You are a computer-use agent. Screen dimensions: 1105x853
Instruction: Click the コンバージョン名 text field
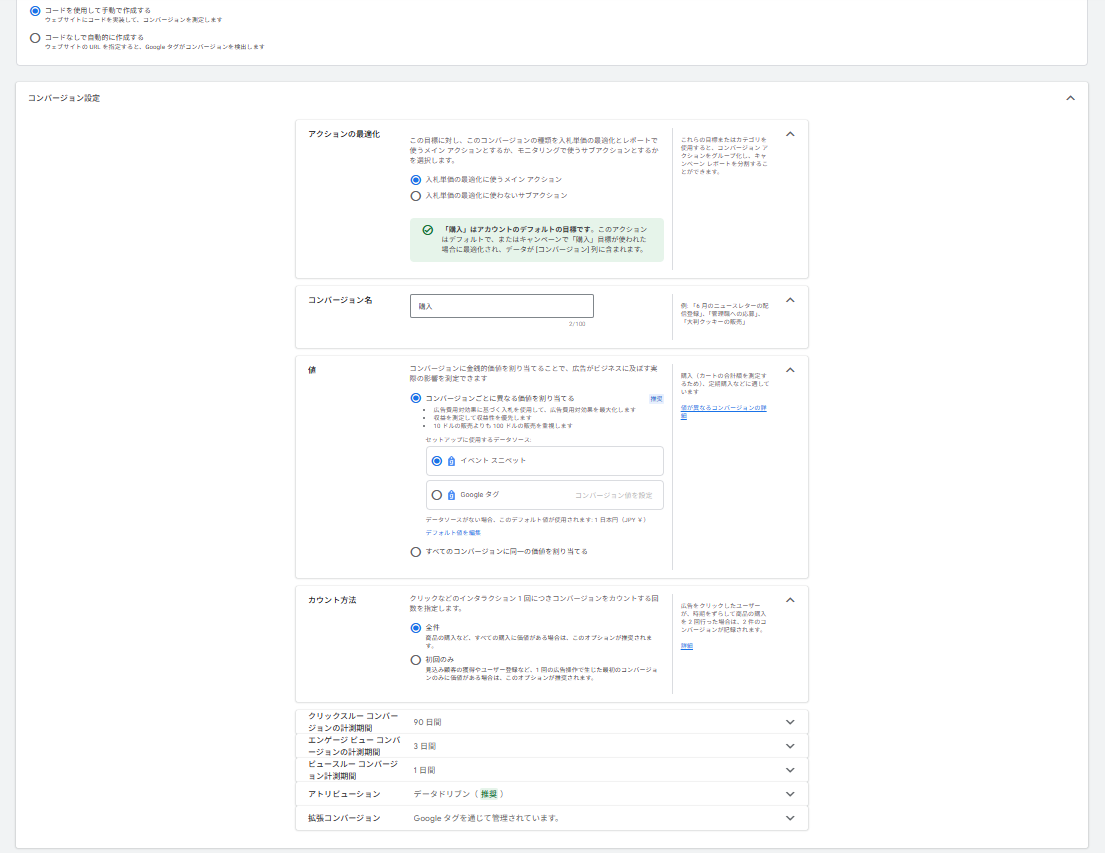(501, 306)
